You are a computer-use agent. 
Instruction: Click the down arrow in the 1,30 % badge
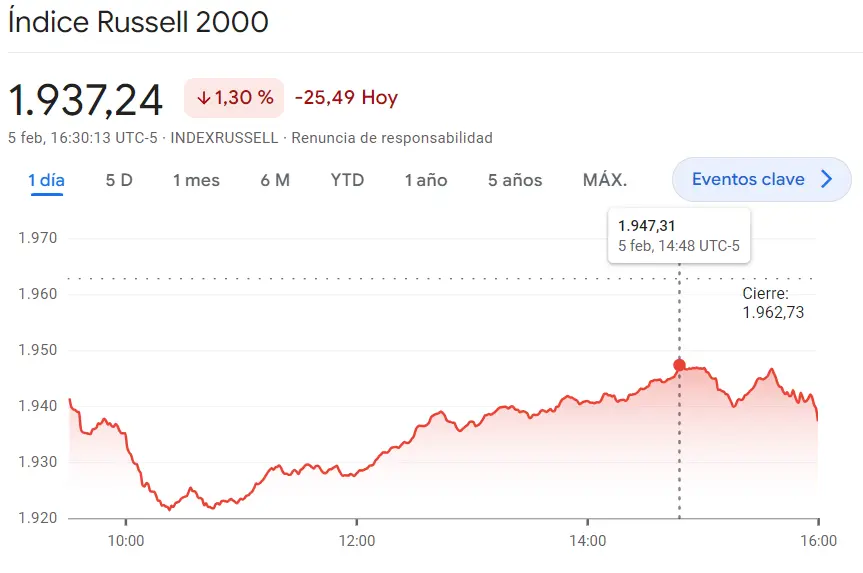coord(203,98)
